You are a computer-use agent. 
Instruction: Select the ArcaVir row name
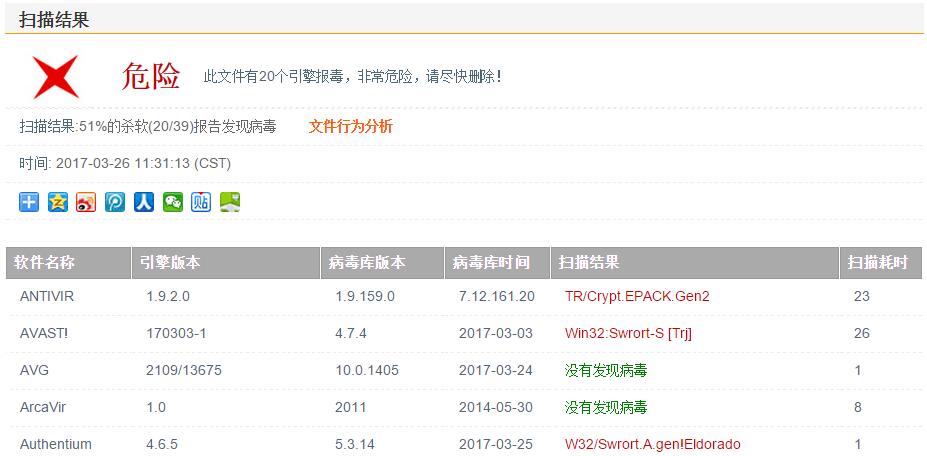pyautogui.click(x=43, y=407)
